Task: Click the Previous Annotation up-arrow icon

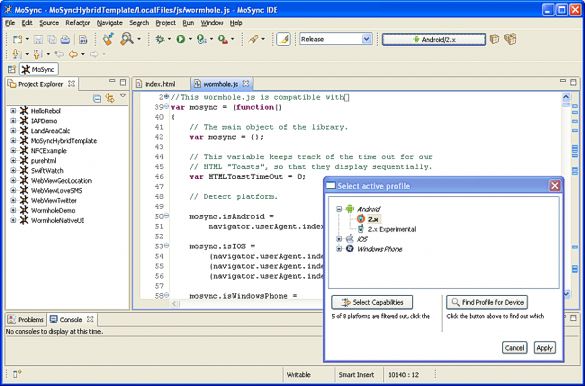Action: 37,54
